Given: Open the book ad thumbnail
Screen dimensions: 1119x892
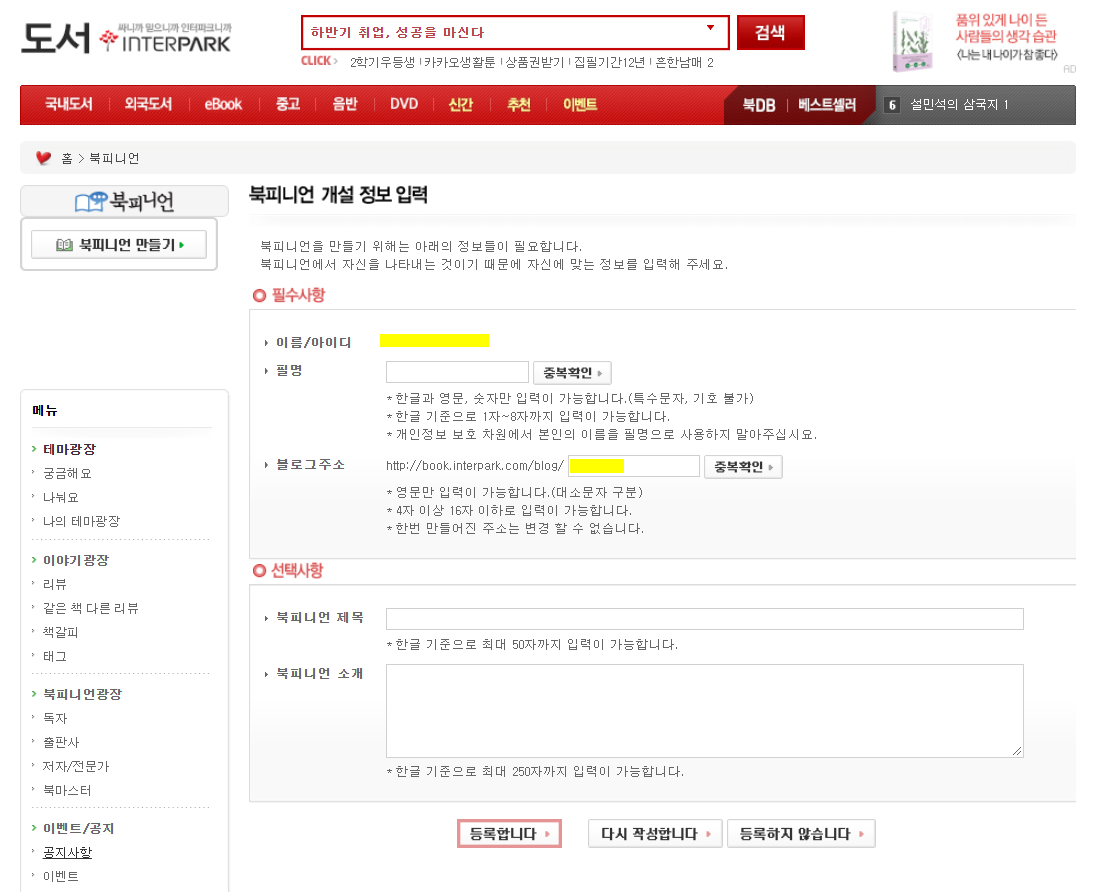Looking at the screenshot, I should (x=912, y=41).
